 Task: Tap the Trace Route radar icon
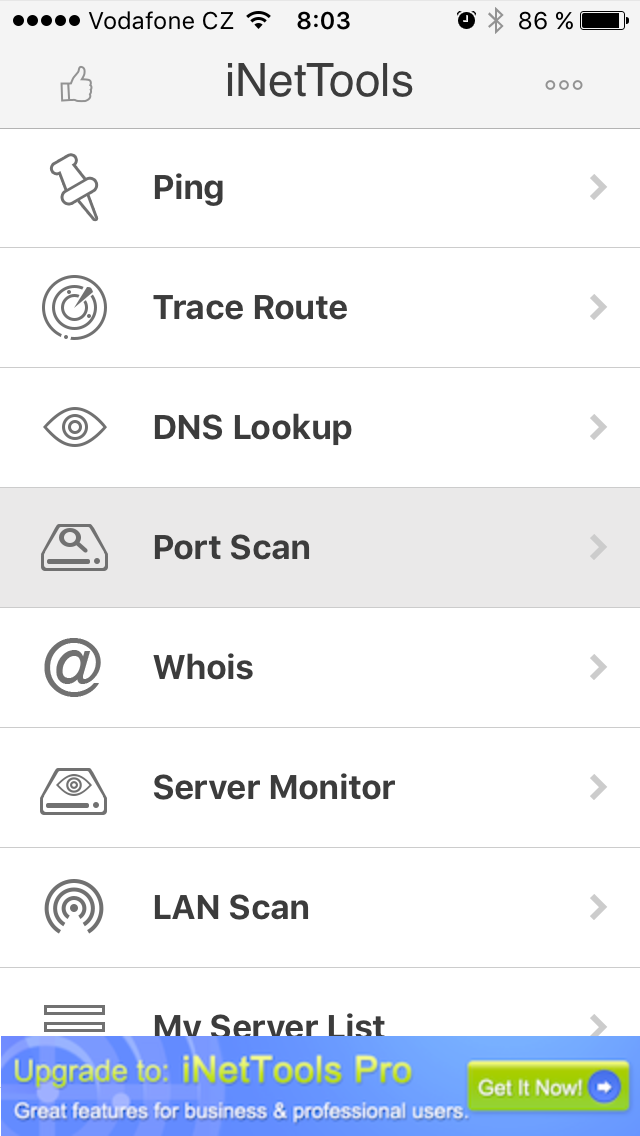pos(75,308)
